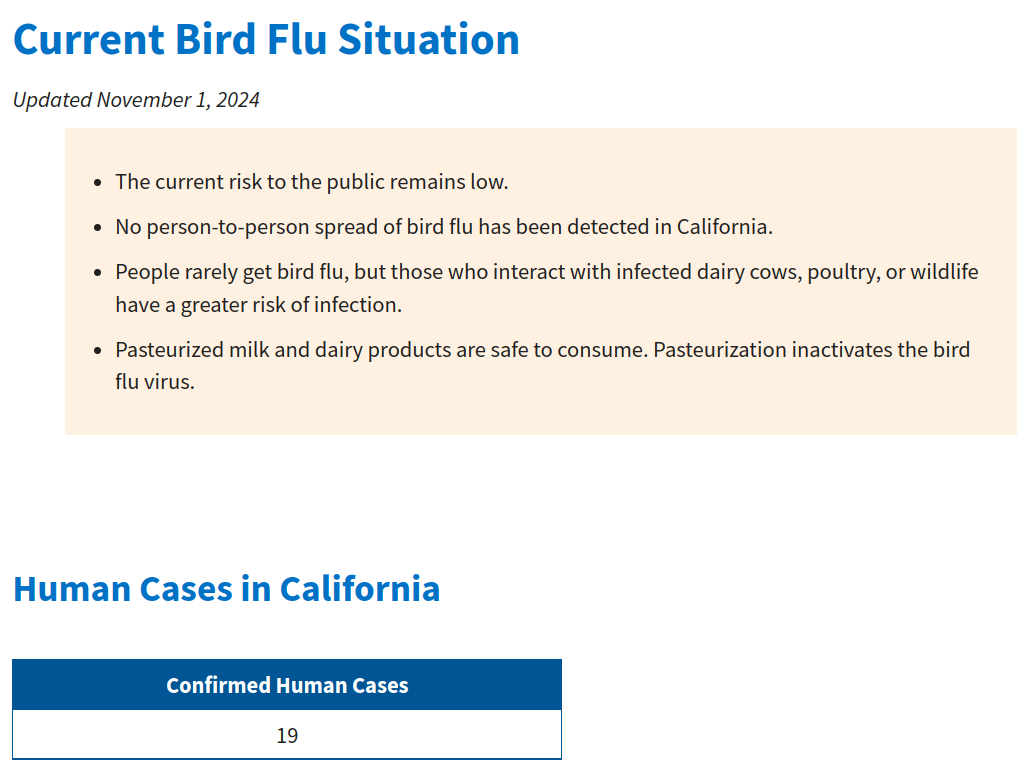Select the Updated November 1, 2024 date line
This screenshot has height=769, width=1036.
136,100
